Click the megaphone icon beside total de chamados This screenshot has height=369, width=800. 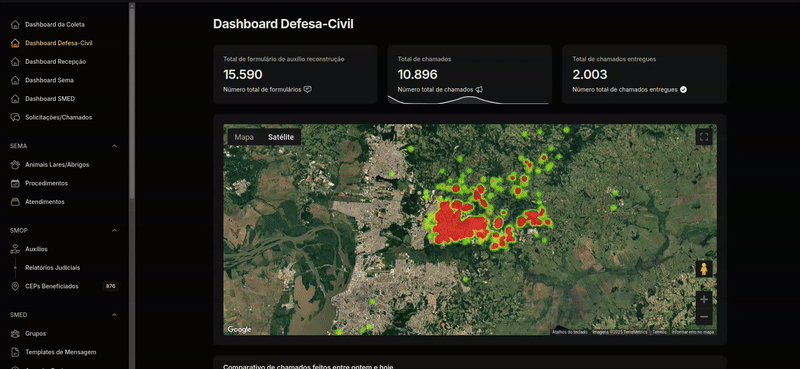click(479, 89)
